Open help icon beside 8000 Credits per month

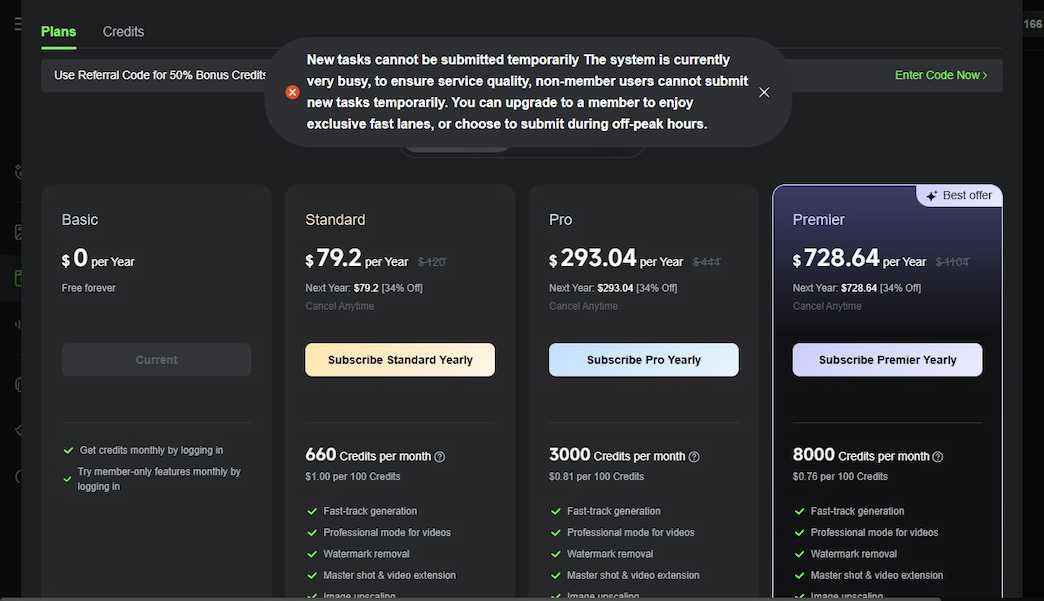tap(937, 457)
